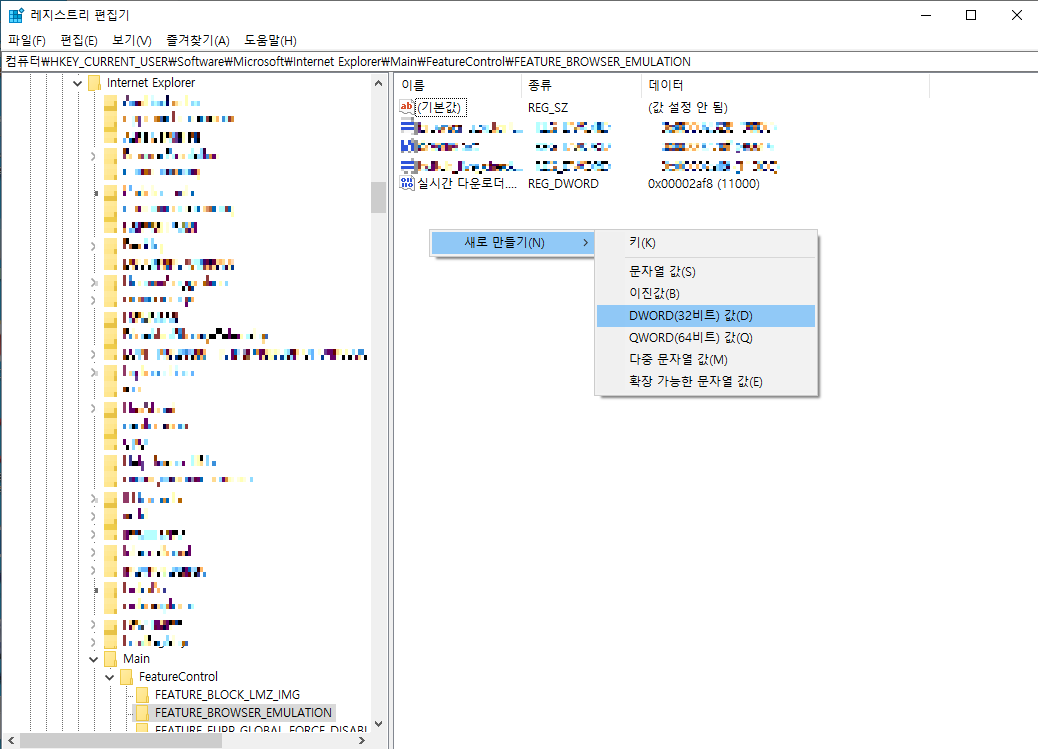Select the 실시간 다운로더 value entry
This screenshot has width=1038, height=749.
467,183
